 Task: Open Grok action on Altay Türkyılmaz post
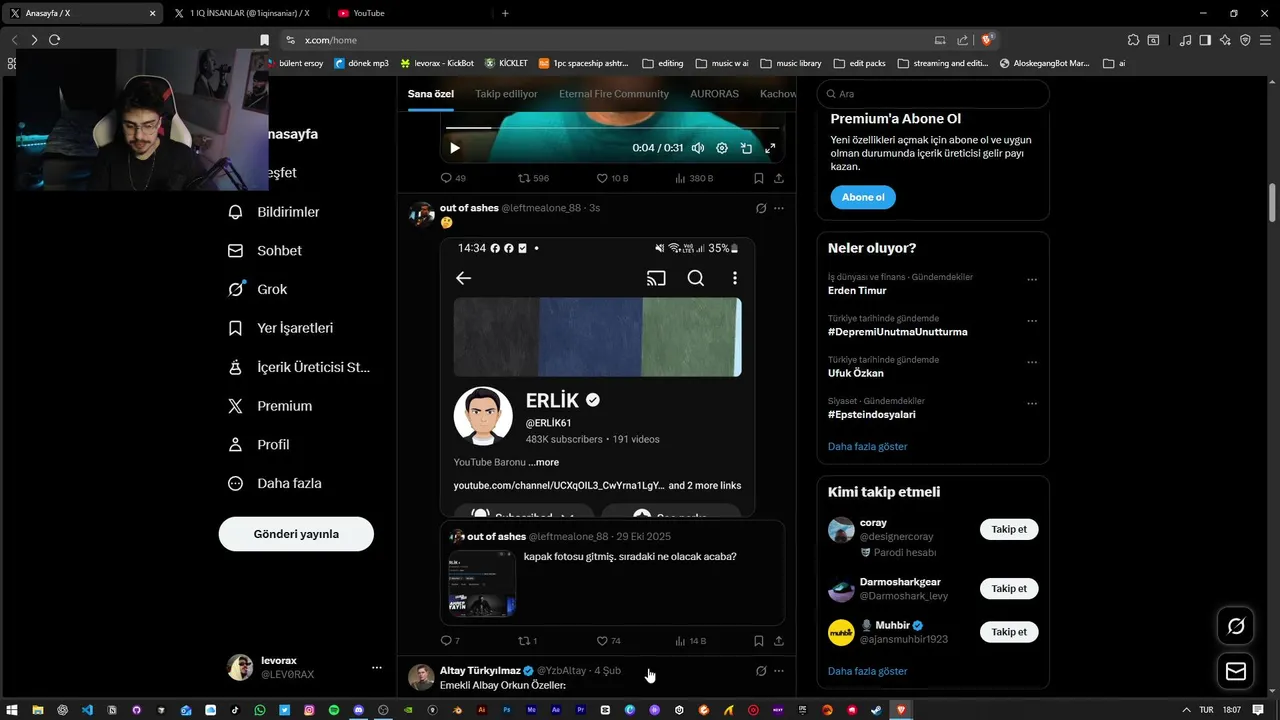point(761,671)
